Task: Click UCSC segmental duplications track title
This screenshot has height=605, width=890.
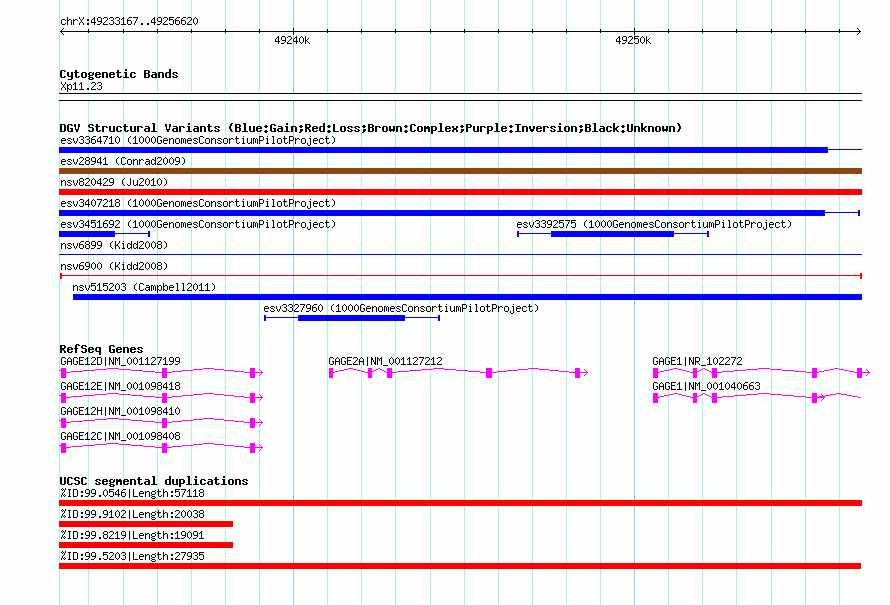Action: (x=154, y=481)
